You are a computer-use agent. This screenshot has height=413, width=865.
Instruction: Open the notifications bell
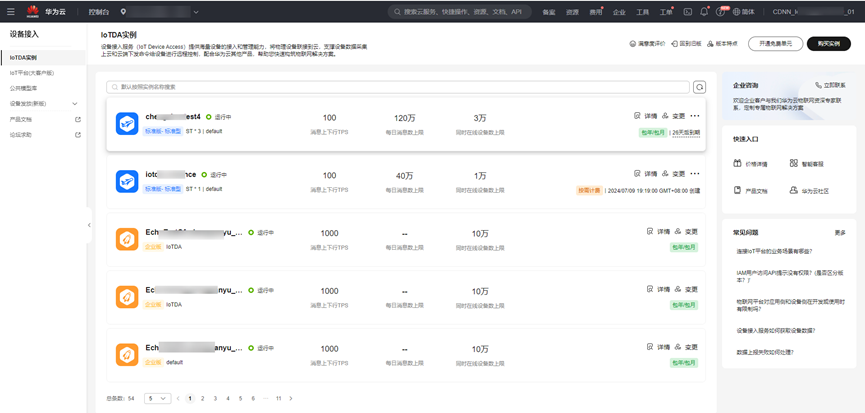704,12
